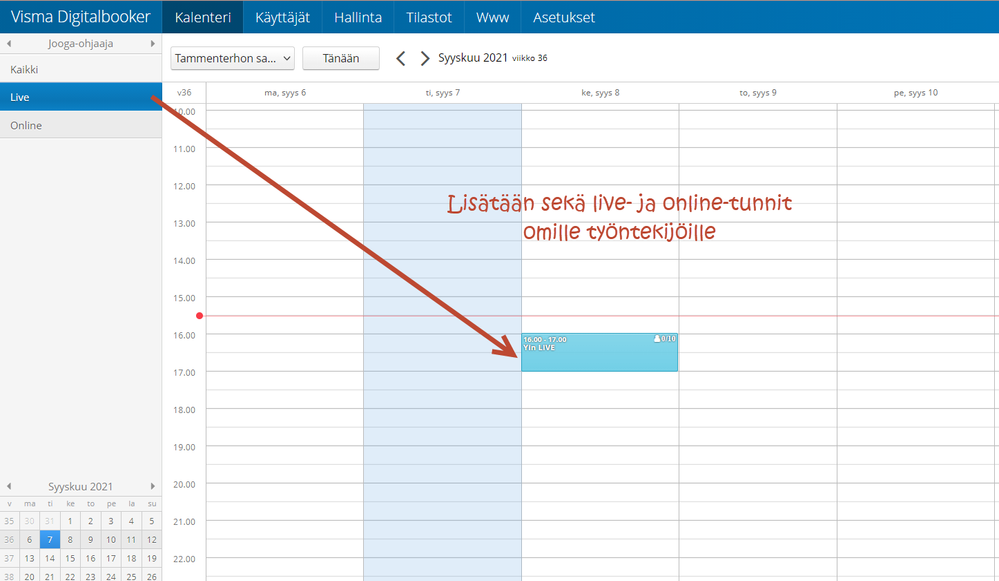The height and width of the screenshot is (581, 999).
Task: Click the Jooga-ohjaaja group label
Action: point(80,43)
